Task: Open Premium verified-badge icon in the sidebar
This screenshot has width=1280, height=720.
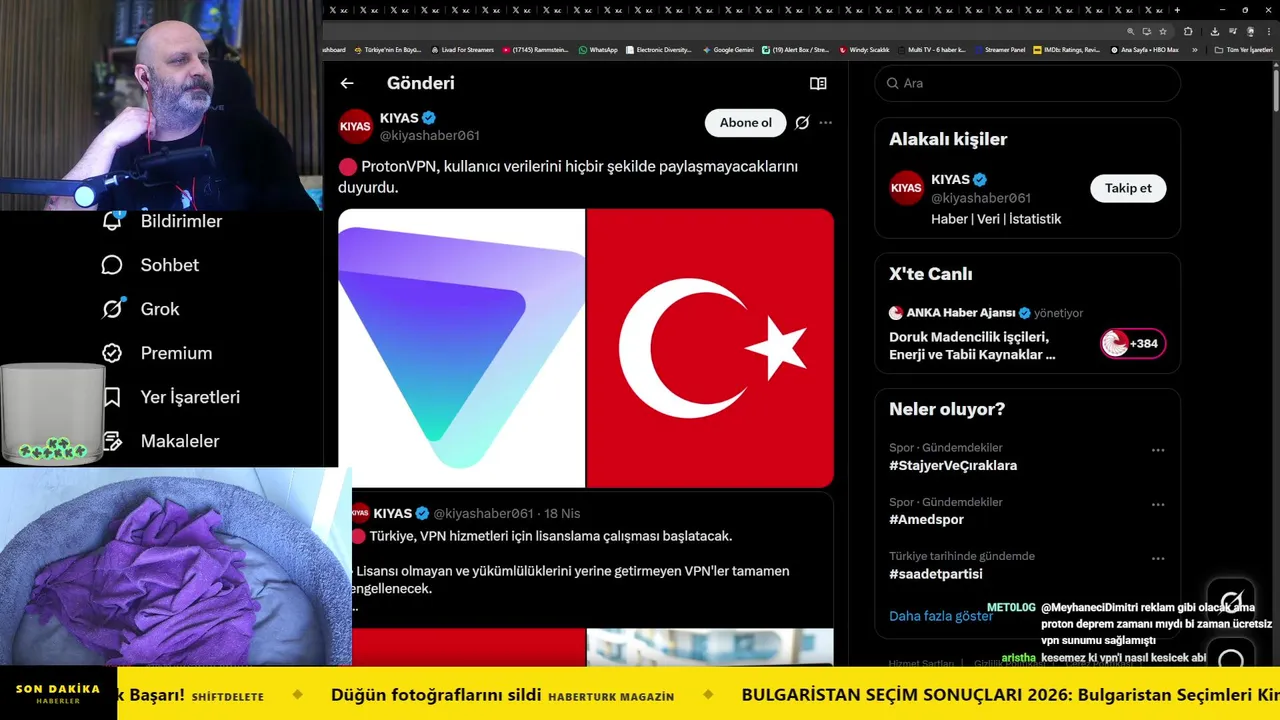Action: click(112, 353)
